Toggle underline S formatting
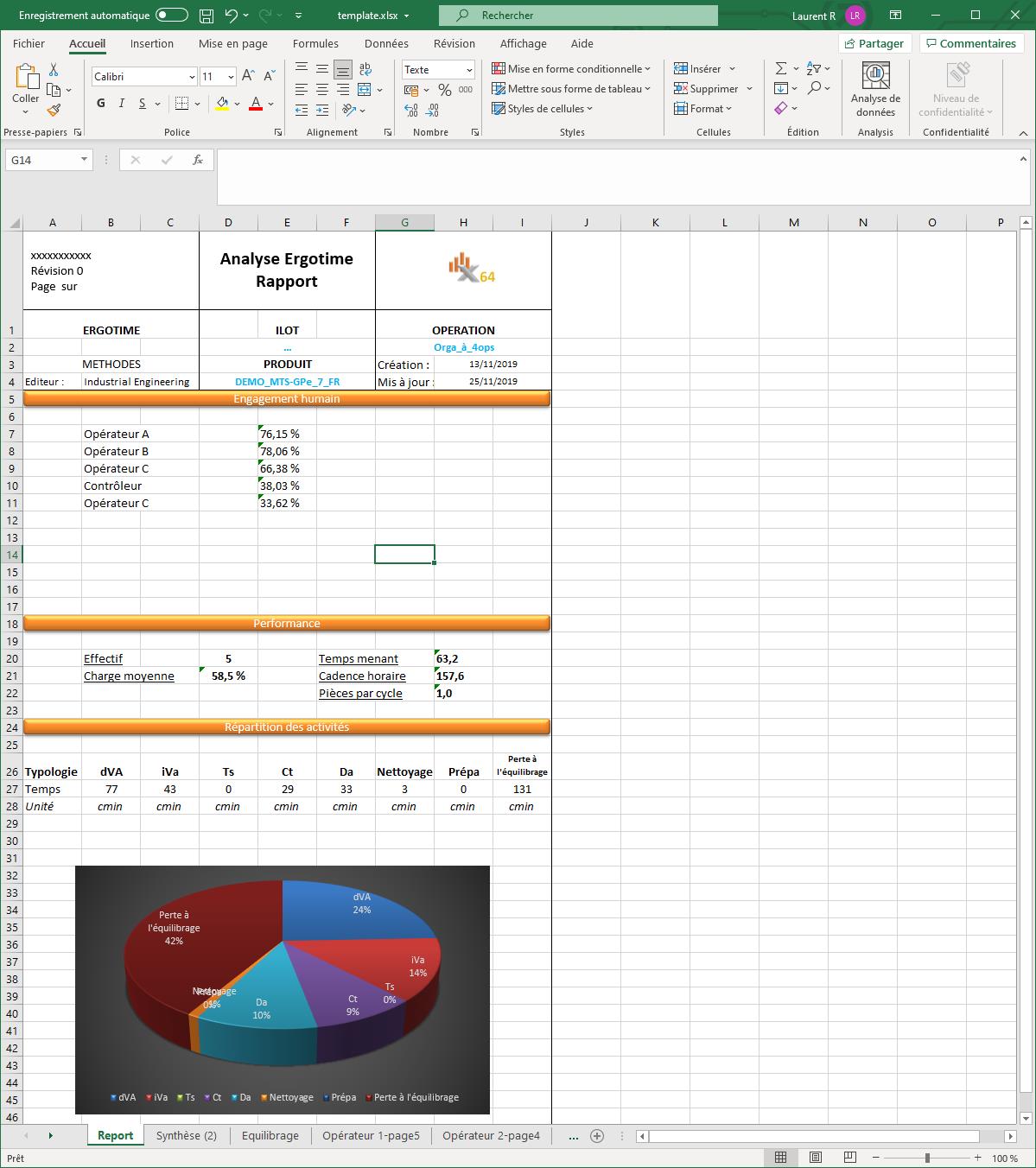 point(142,104)
